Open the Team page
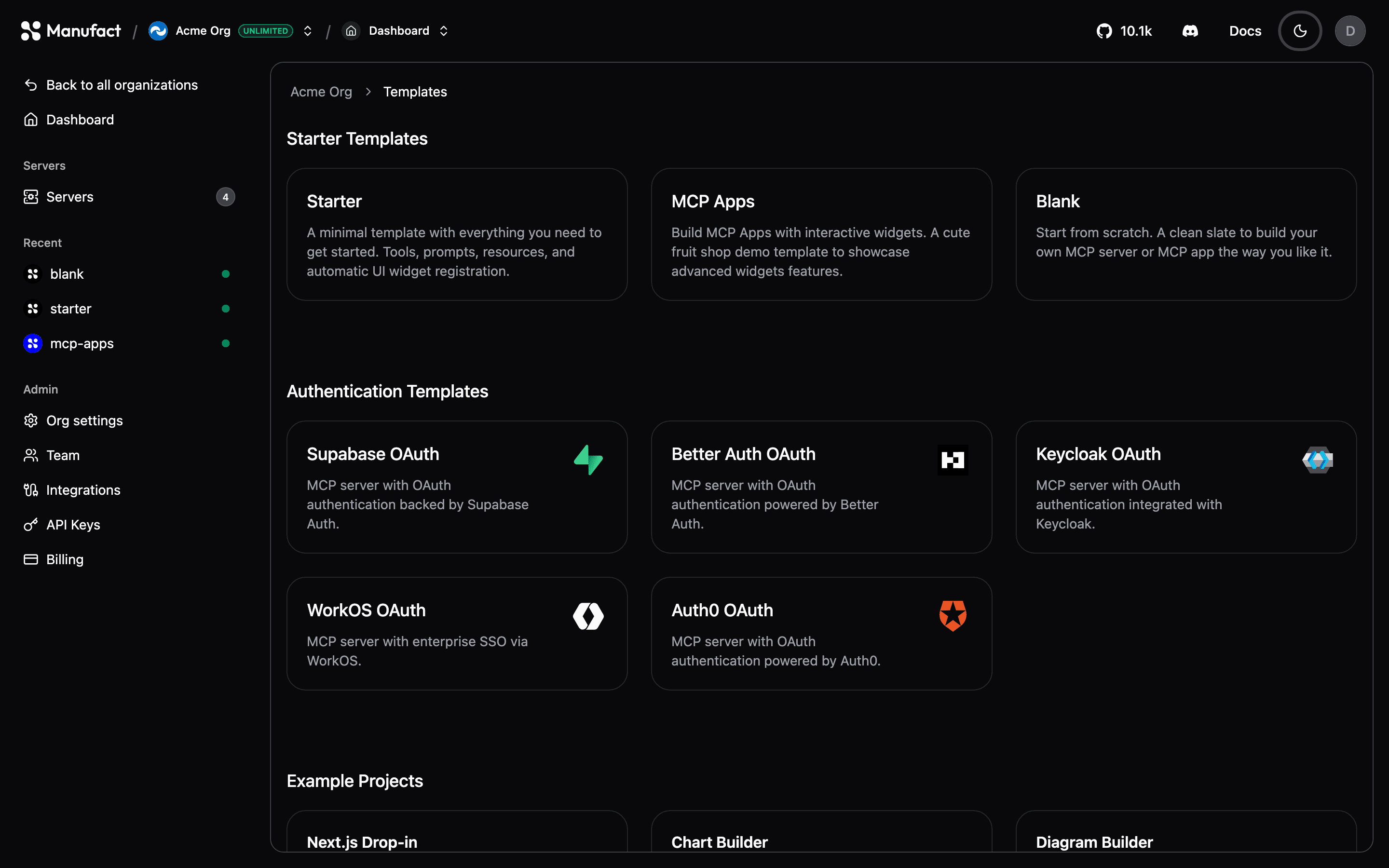Image resolution: width=1389 pixels, height=868 pixels. 129,455
